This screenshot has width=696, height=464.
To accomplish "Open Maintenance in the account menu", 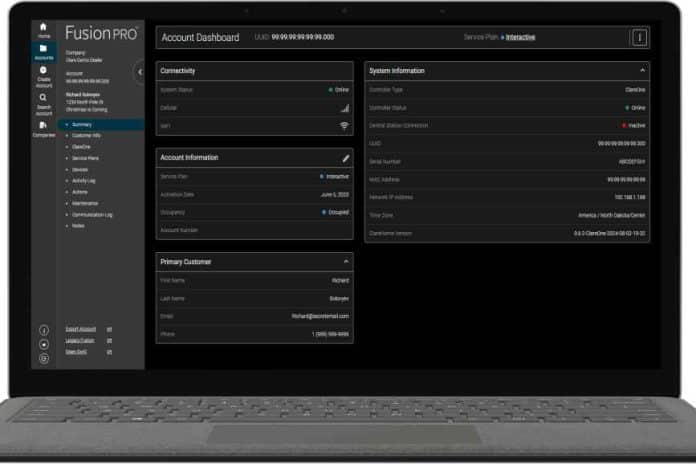I will (x=85, y=203).
